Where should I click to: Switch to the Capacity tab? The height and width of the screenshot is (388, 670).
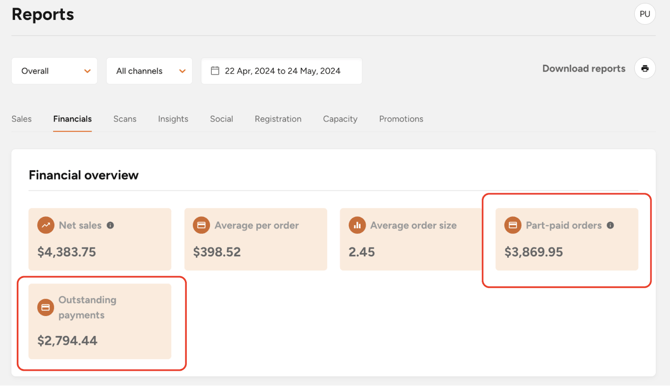(x=340, y=119)
